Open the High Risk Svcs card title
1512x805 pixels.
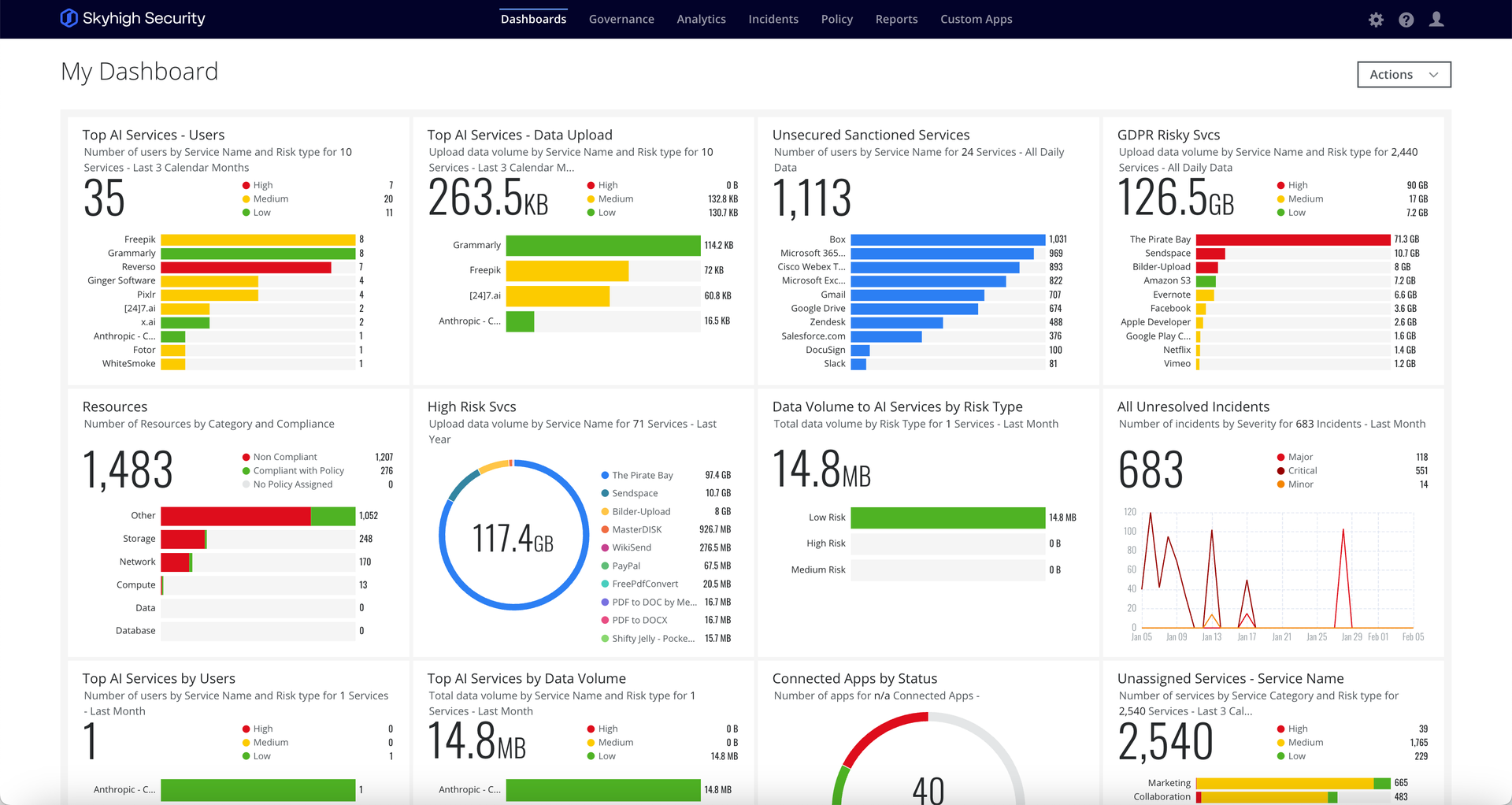point(472,406)
